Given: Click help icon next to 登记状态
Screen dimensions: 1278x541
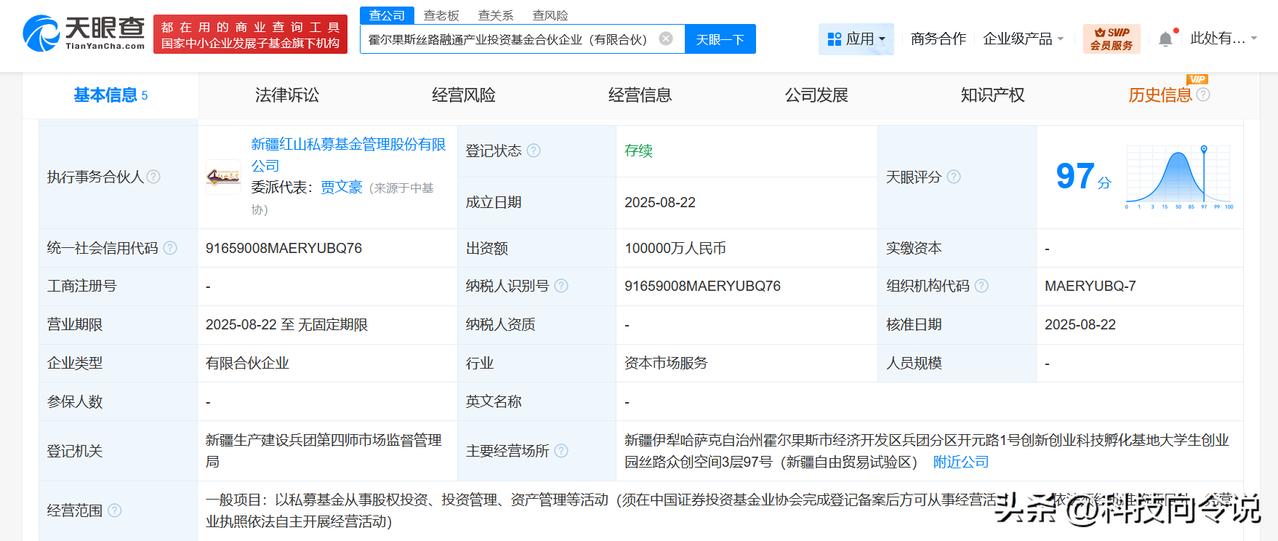Looking at the screenshot, I should (533, 151).
